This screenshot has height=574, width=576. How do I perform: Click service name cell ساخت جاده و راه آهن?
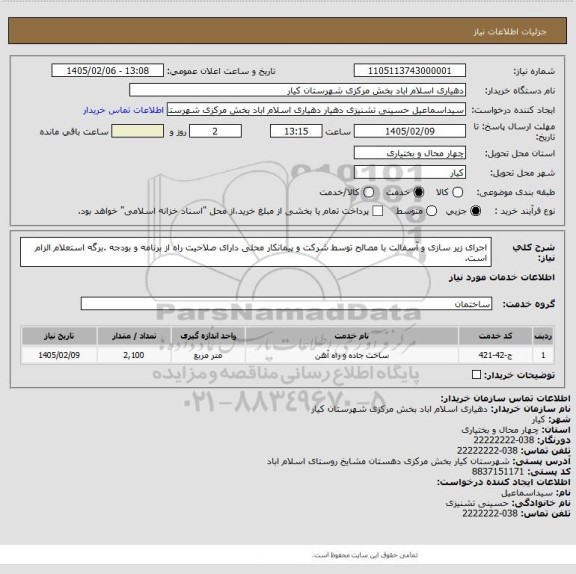click(x=352, y=355)
